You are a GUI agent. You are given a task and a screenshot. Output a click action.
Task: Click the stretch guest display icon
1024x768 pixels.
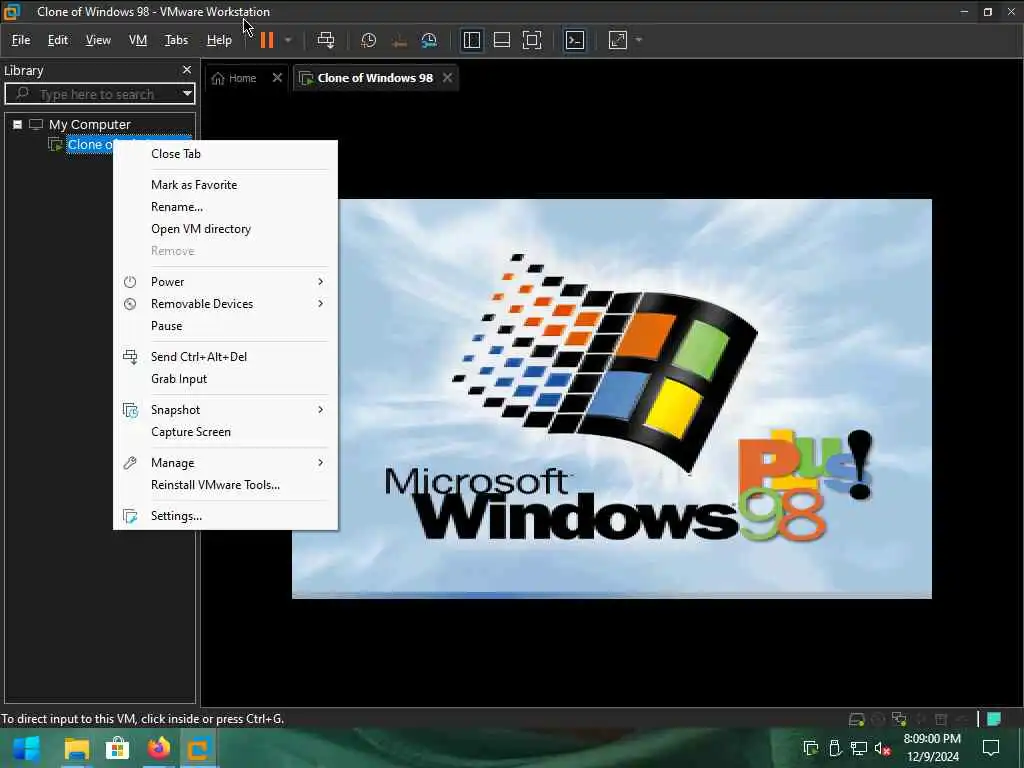pyautogui.click(x=618, y=40)
